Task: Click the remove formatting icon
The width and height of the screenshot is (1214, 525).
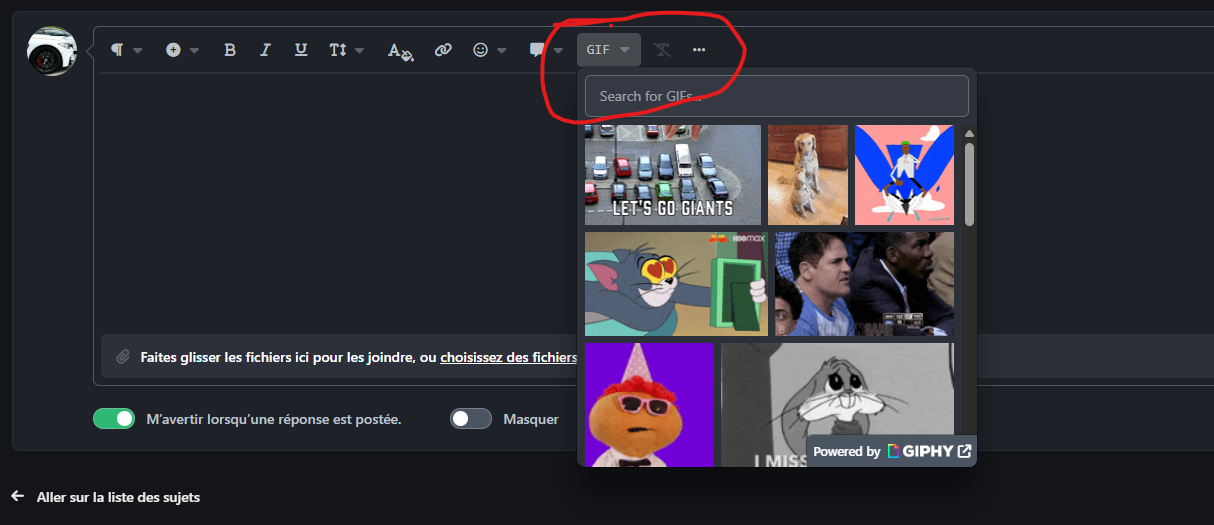Action: (x=662, y=50)
